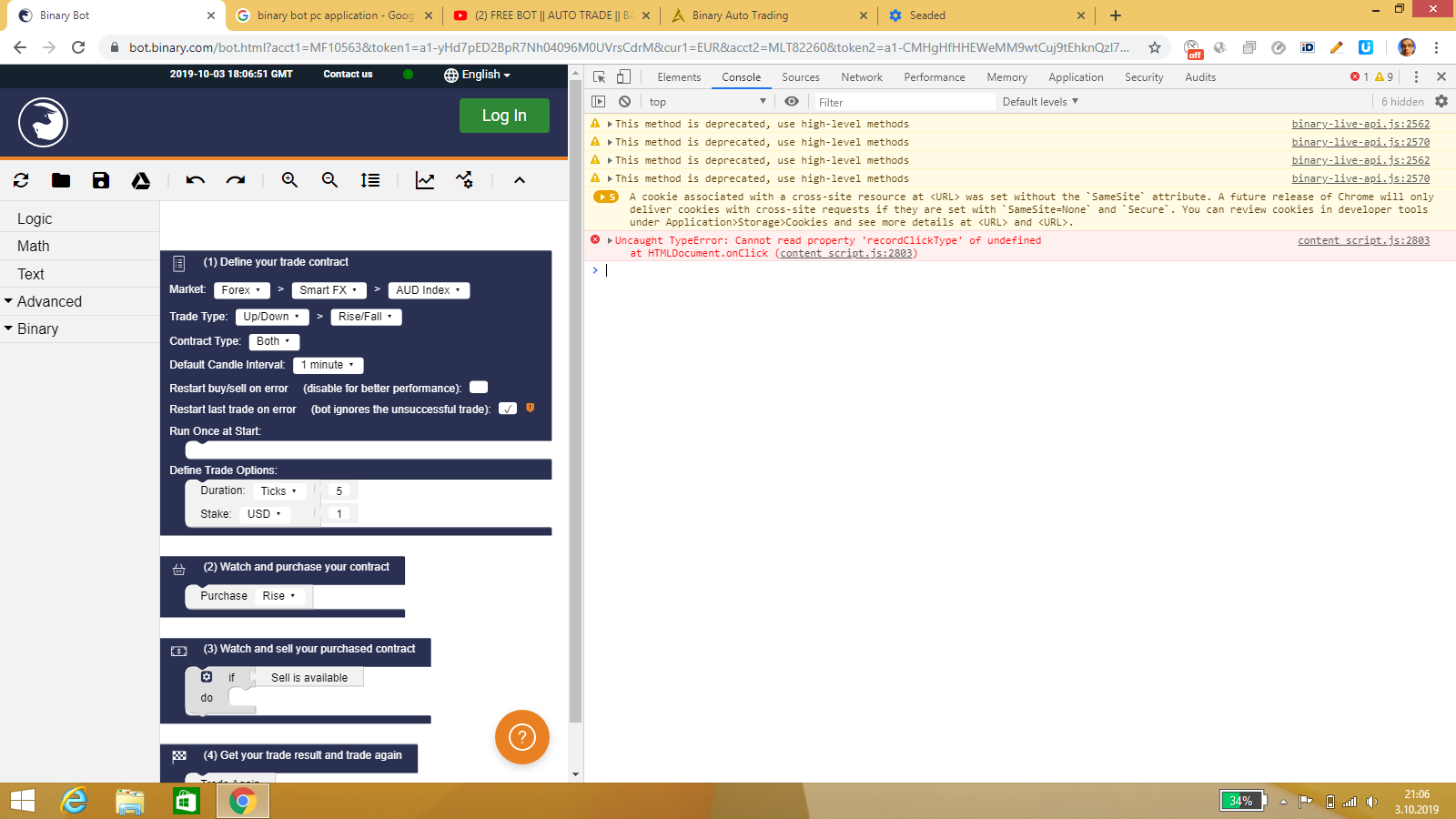Open a saved bot via the folder icon

tap(61, 180)
